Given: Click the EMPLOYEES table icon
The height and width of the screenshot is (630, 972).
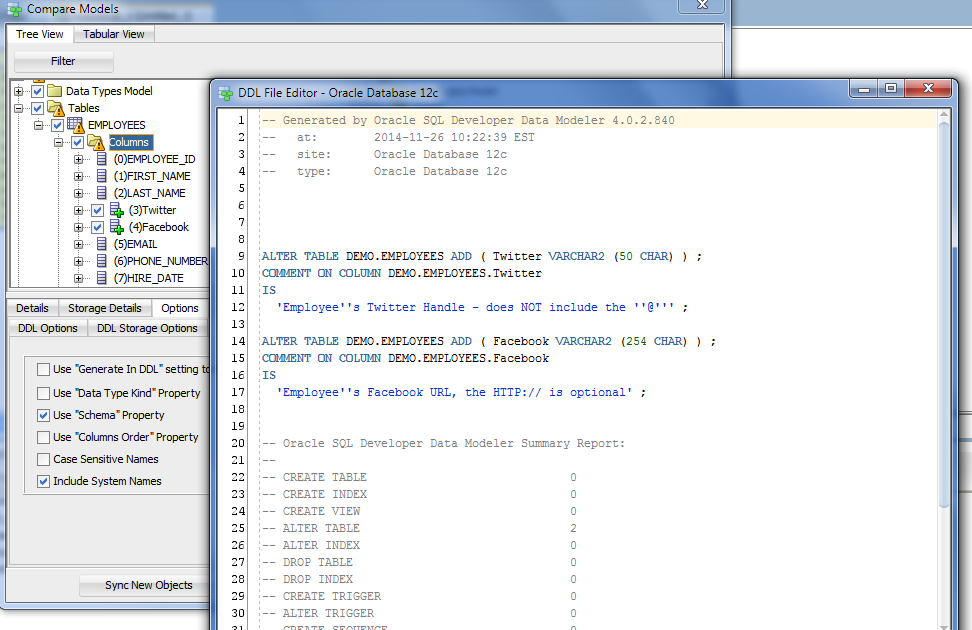Looking at the screenshot, I should click(x=76, y=125).
